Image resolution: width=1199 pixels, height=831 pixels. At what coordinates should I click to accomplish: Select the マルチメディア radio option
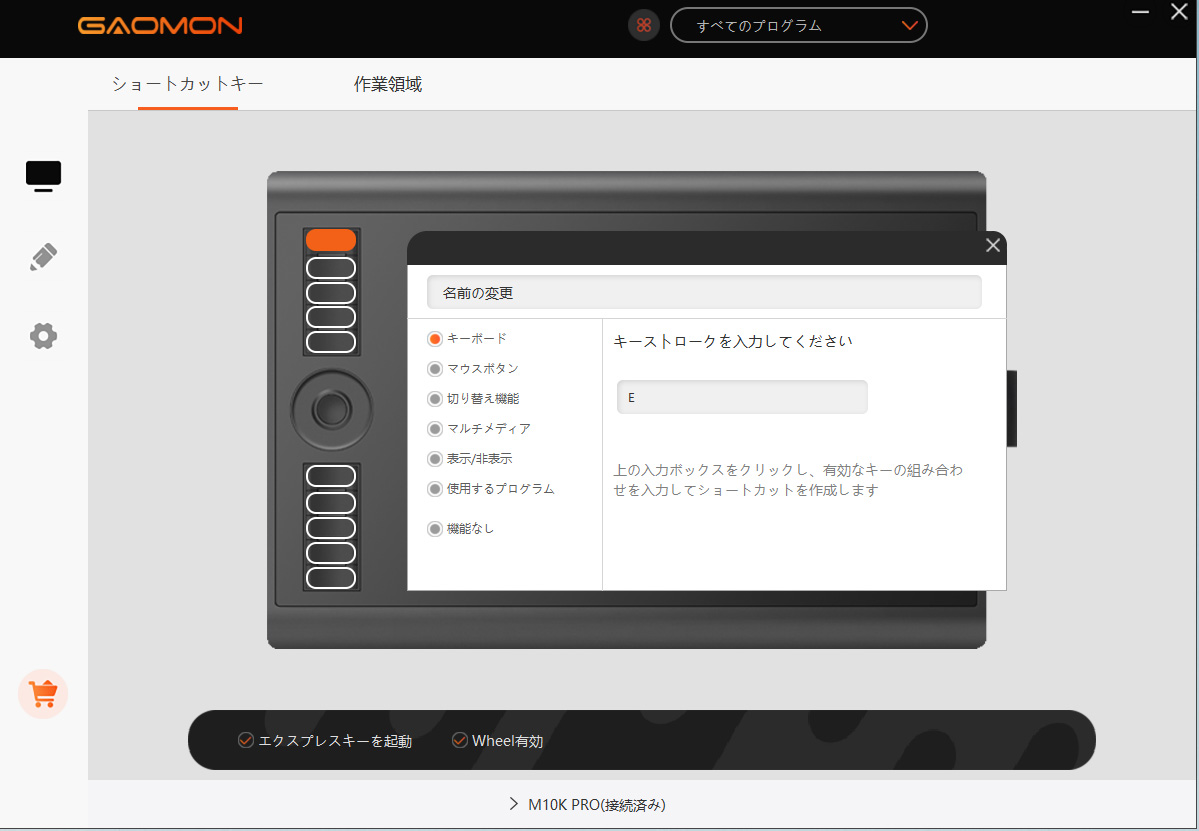point(435,428)
